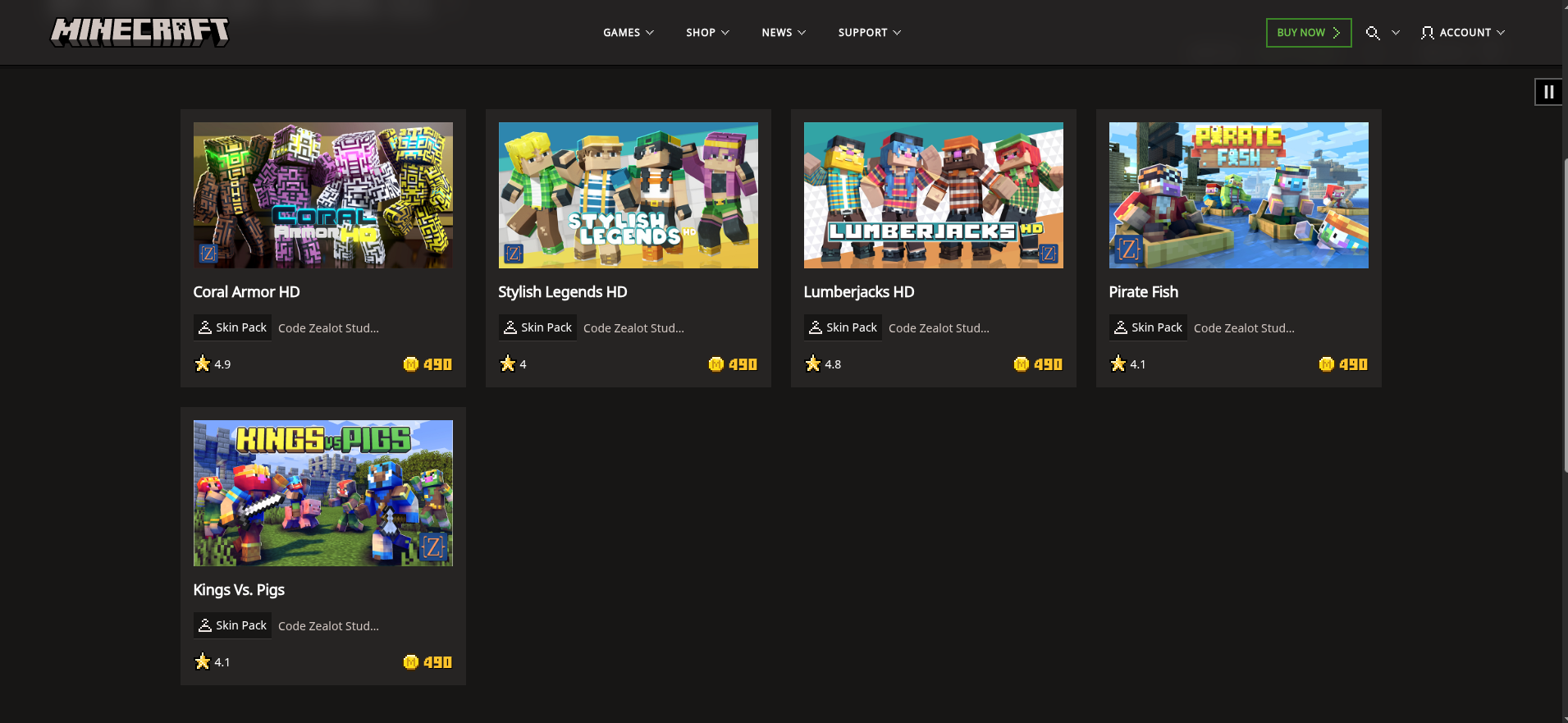Click the 4.8 rating on Lumberjacks HD

[833, 364]
